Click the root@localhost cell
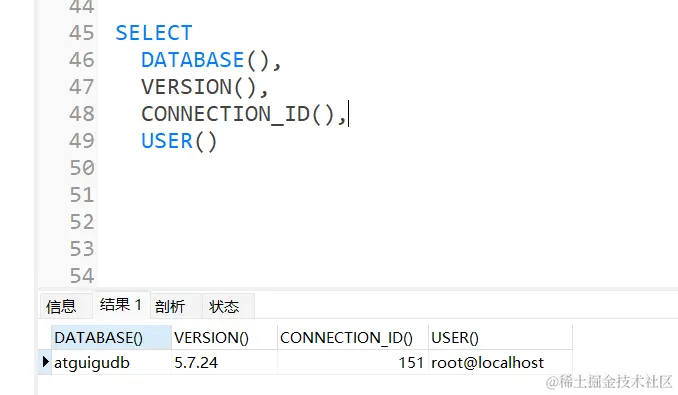The image size is (678, 395). [x=500, y=362]
